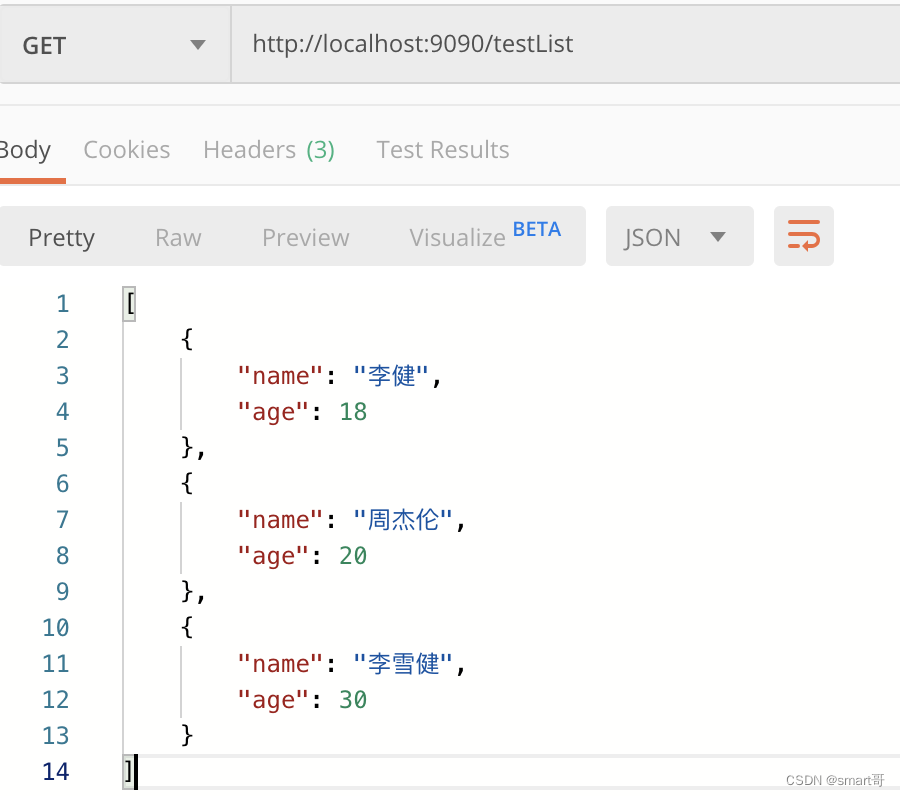Click the age value 30

pyautogui.click(x=353, y=700)
